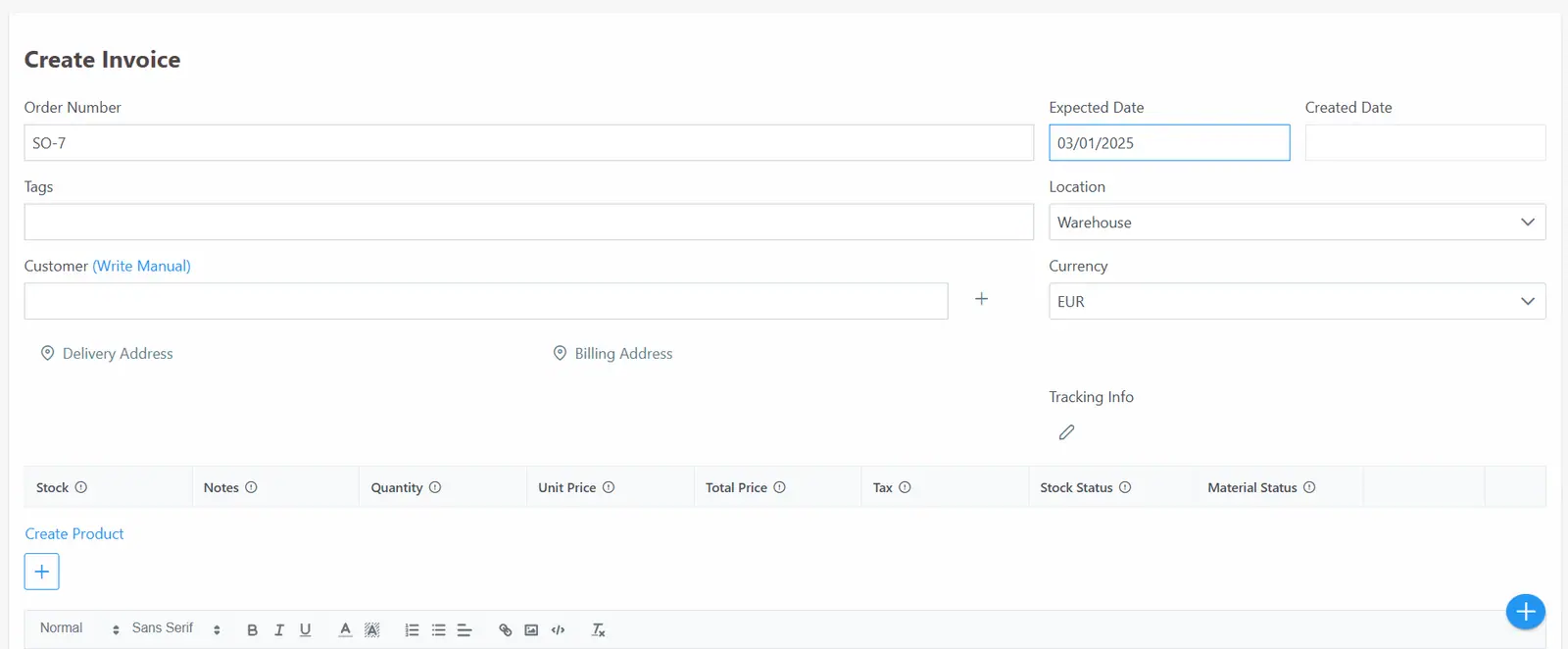Click the Stock Status info icon
Viewport: 1568px width, 649px height.
pos(1125,487)
